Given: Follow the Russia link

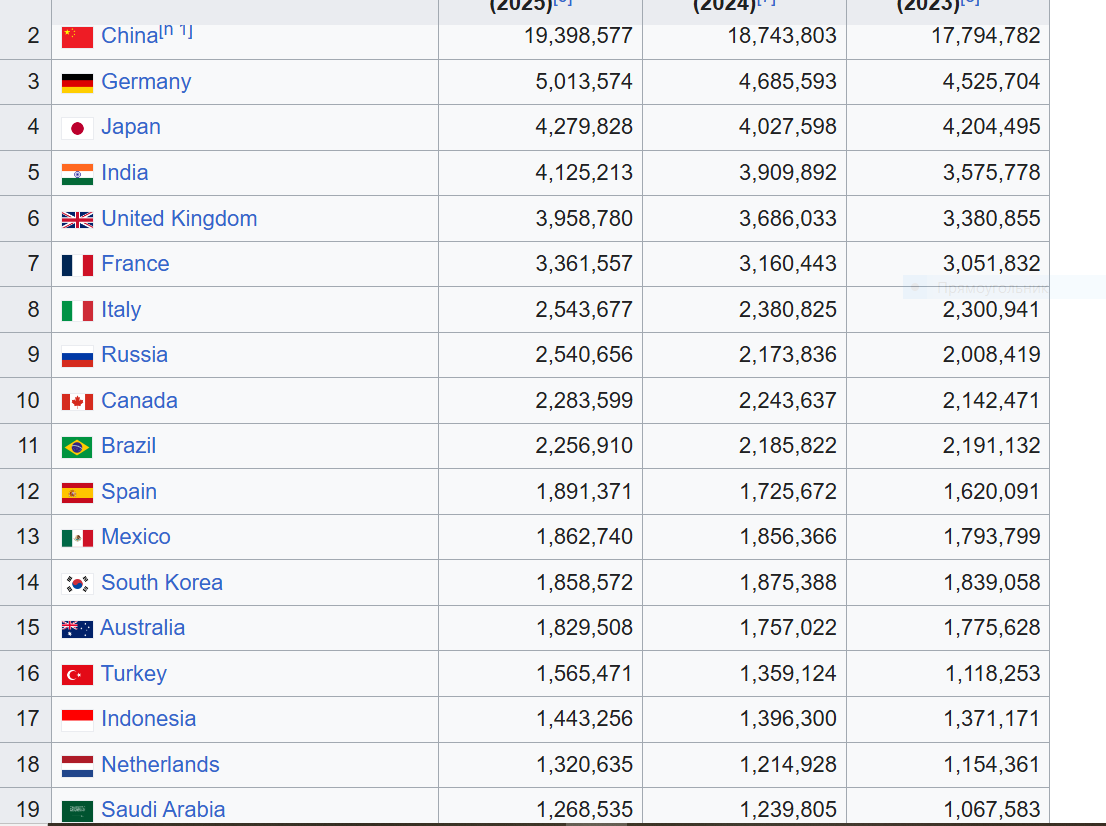Looking at the screenshot, I should (x=134, y=355).
